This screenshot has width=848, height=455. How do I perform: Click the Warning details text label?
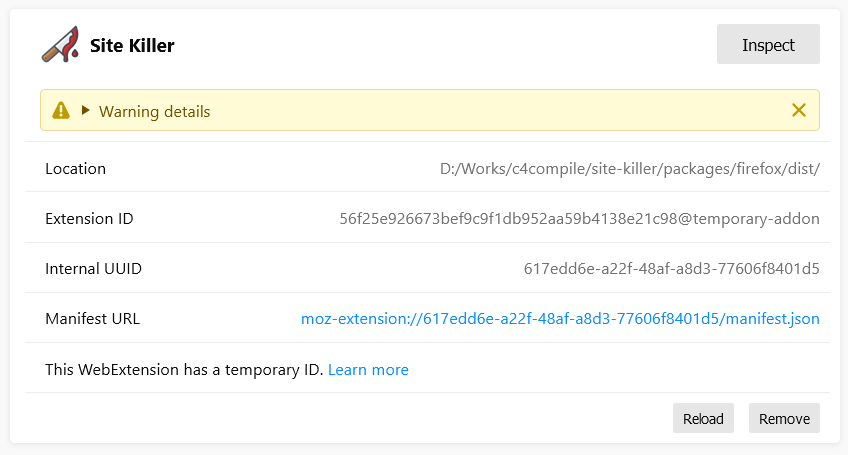[154, 111]
